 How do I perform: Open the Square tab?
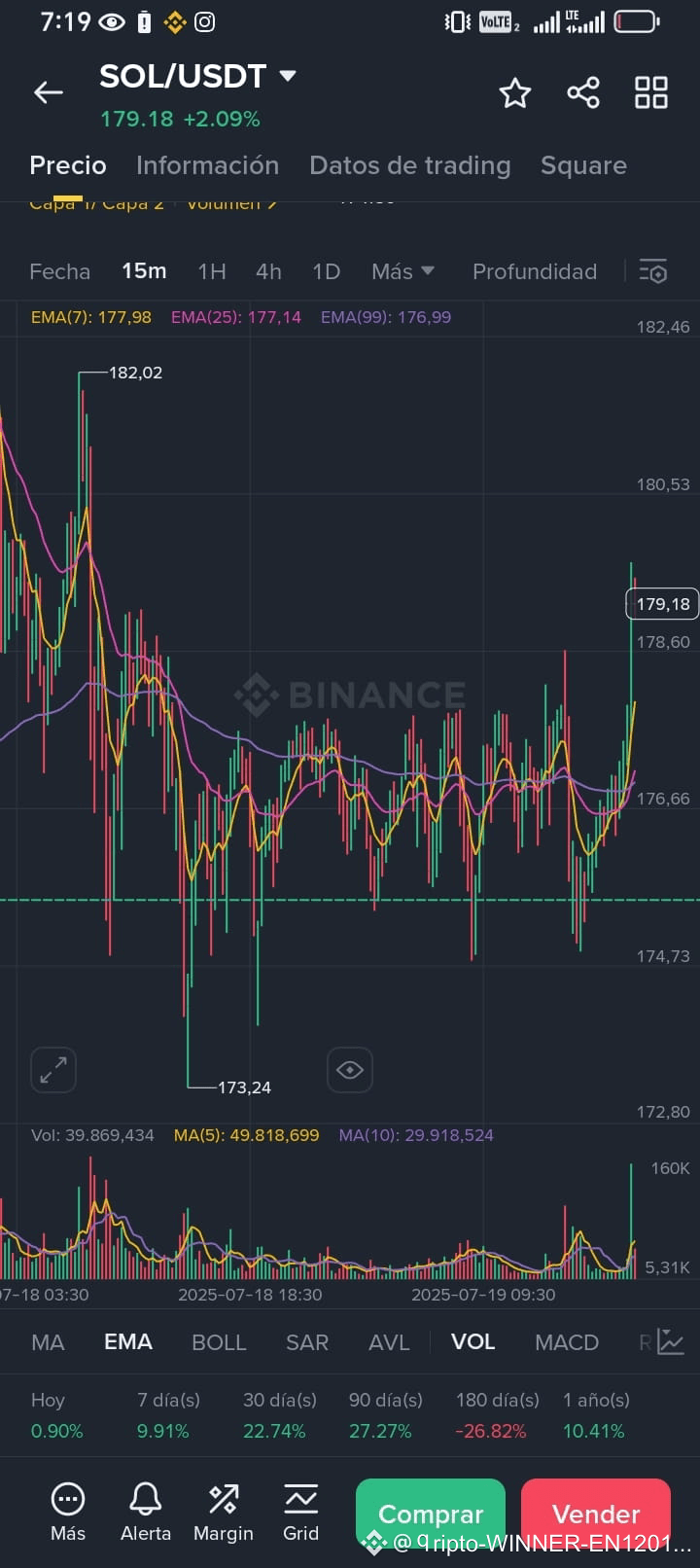[x=583, y=165]
